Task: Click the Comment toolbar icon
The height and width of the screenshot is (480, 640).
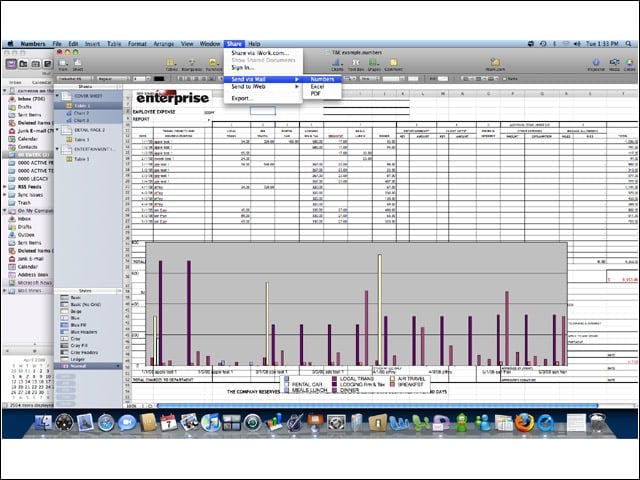Action: click(393, 63)
